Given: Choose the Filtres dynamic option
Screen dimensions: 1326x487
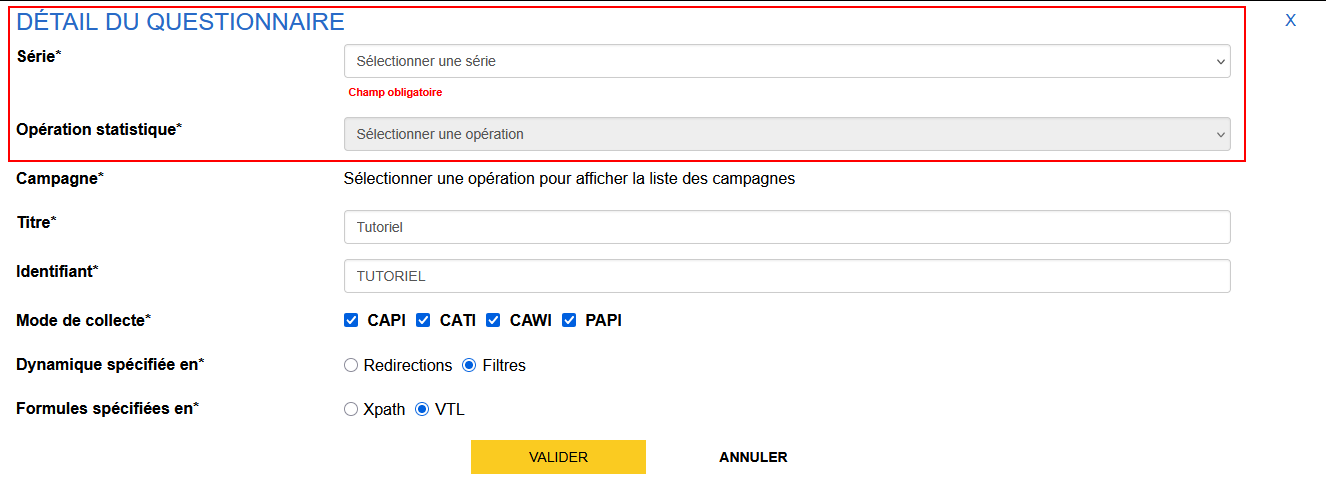Looking at the screenshot, I should (x=469, y=365).
